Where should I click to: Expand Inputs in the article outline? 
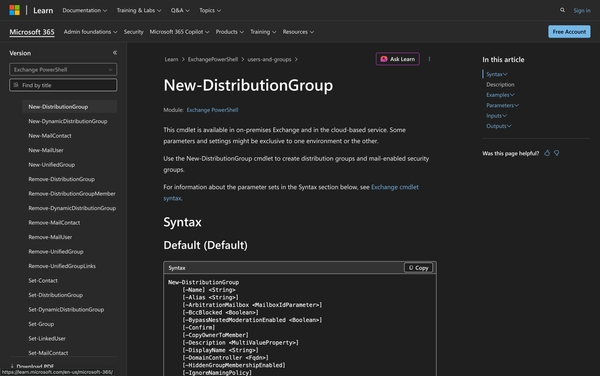496,116
